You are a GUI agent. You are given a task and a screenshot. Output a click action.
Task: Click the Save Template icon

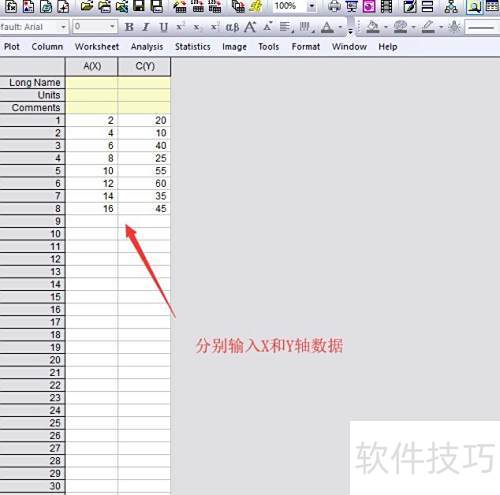pyautogui.click(x=156, y=6)
